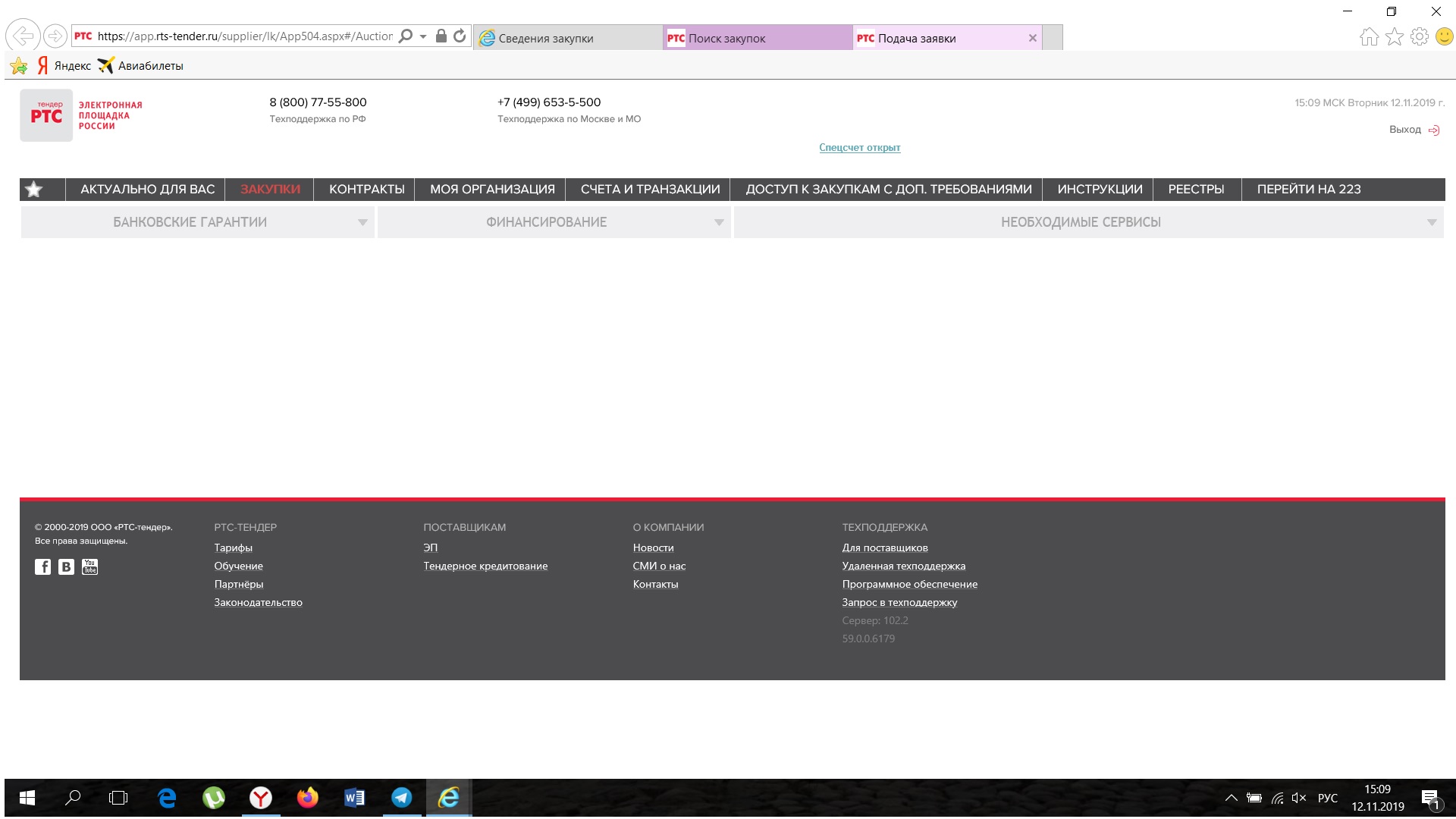Viewport: 1456px width, 819px height.
Task: Open the СЧЕТА И ТРАНЗАКЦИИ menu item
Action: coord(650,190)
